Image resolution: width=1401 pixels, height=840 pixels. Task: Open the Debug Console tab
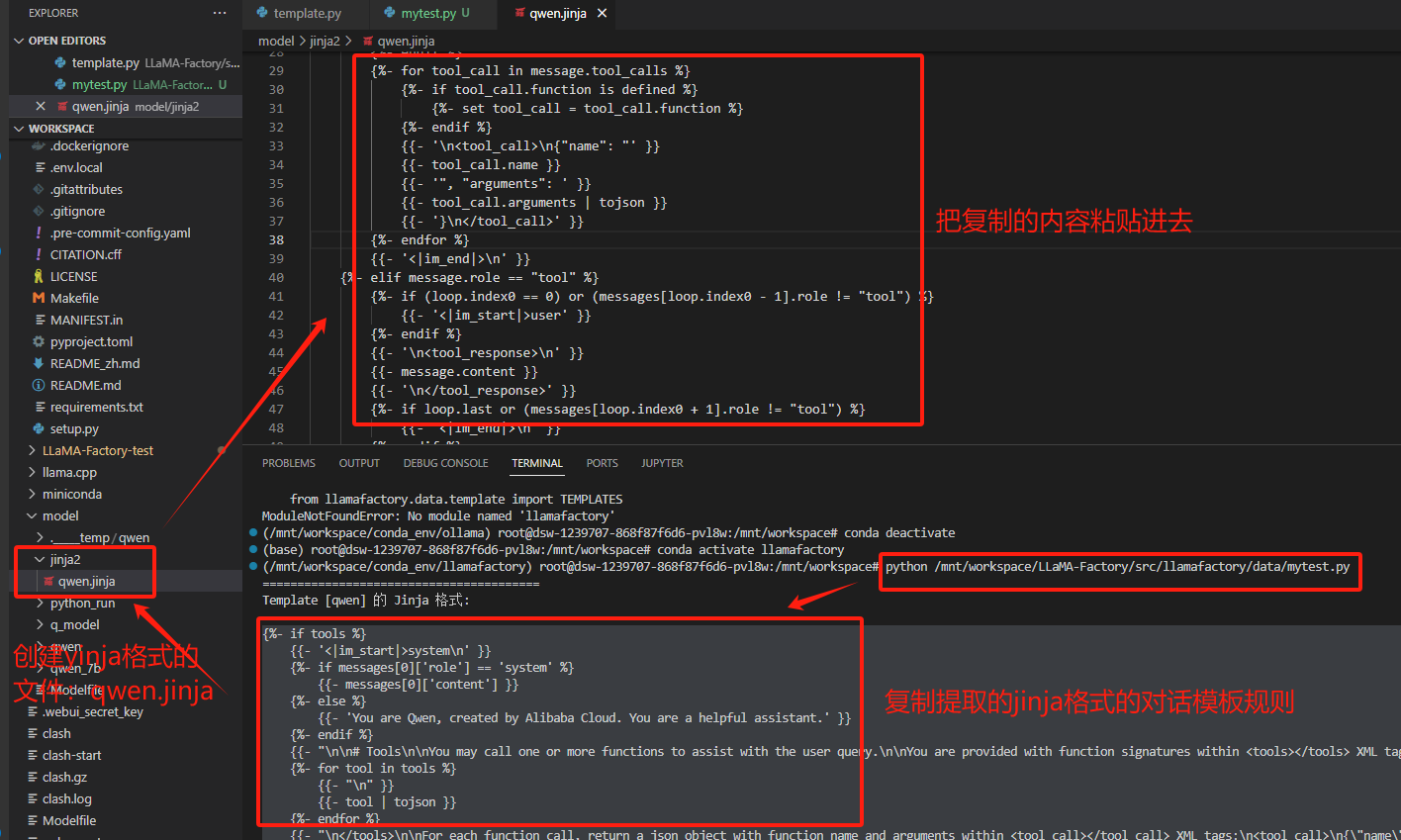(x=445, y=463)
